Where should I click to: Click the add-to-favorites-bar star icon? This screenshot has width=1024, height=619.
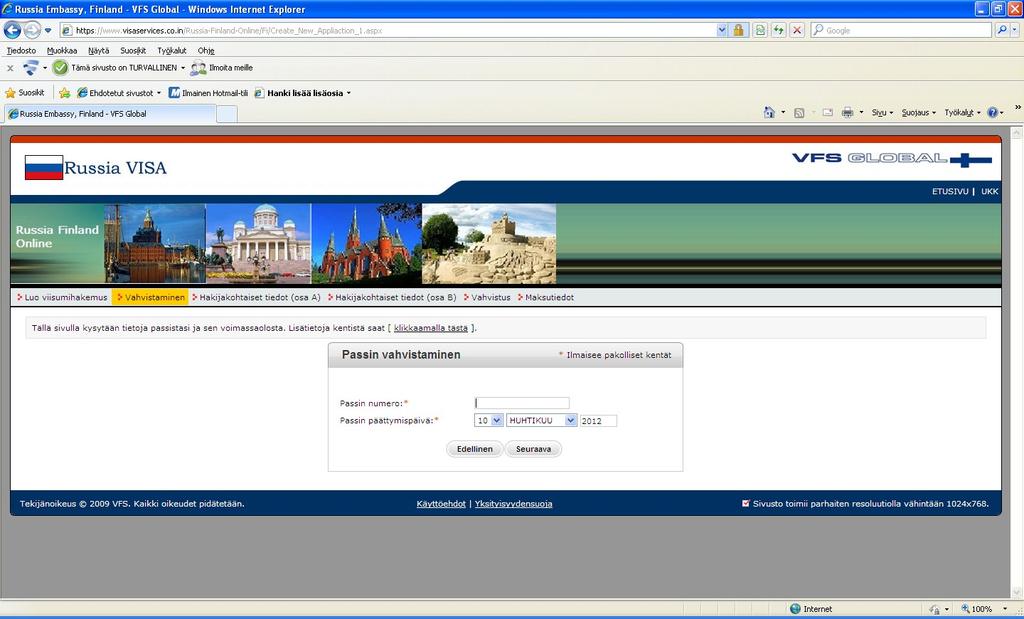pos(64,93)
